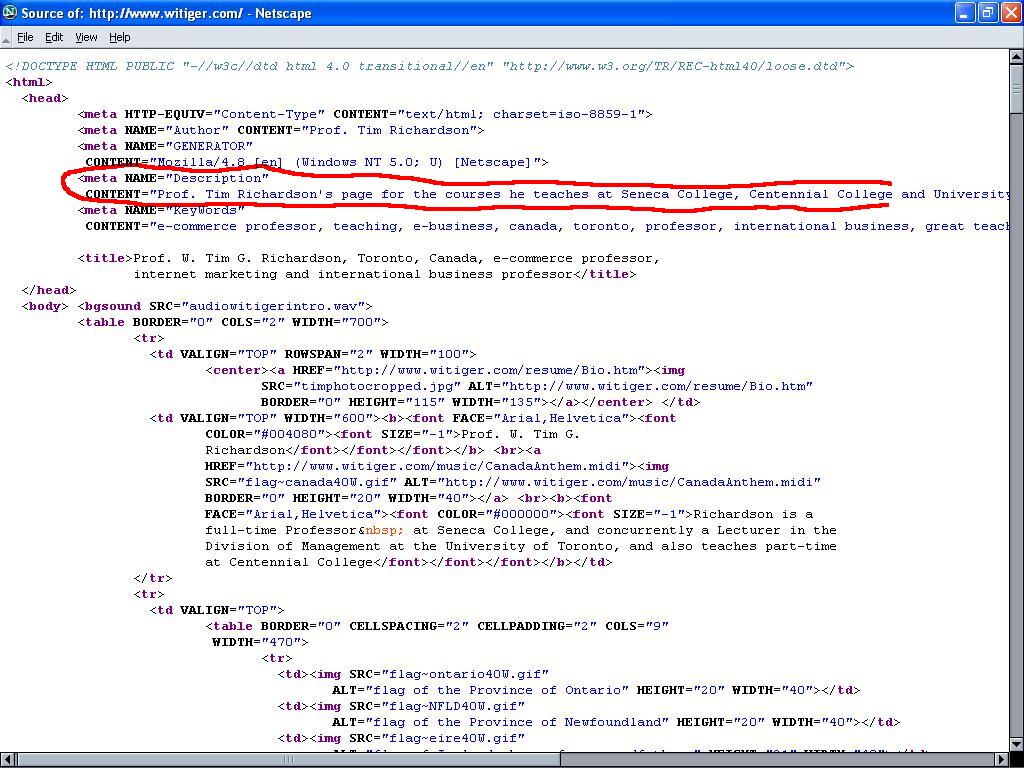Click horizontal scrollbar right arrow

click(1001, 760)
